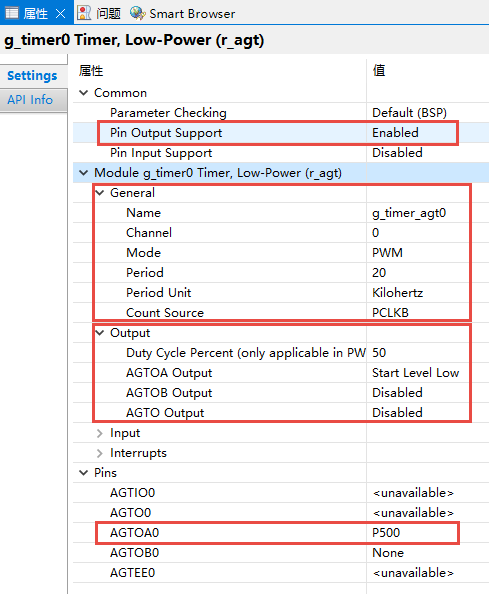
Task: Edit the Channel value 0
Action: (375, 233)
